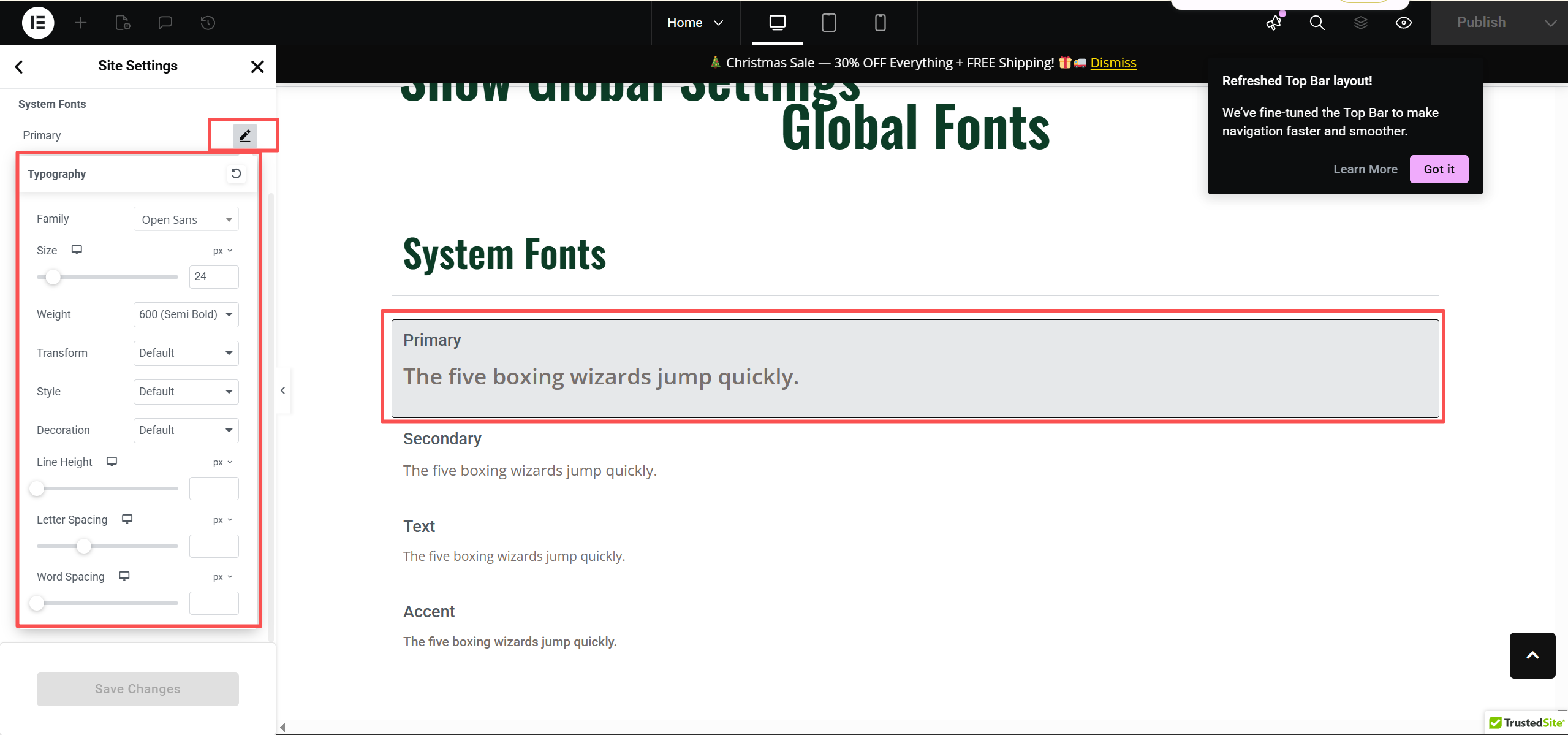
Task: Open the Weight 600 Semi Bold dropdown
Action: 186,314
